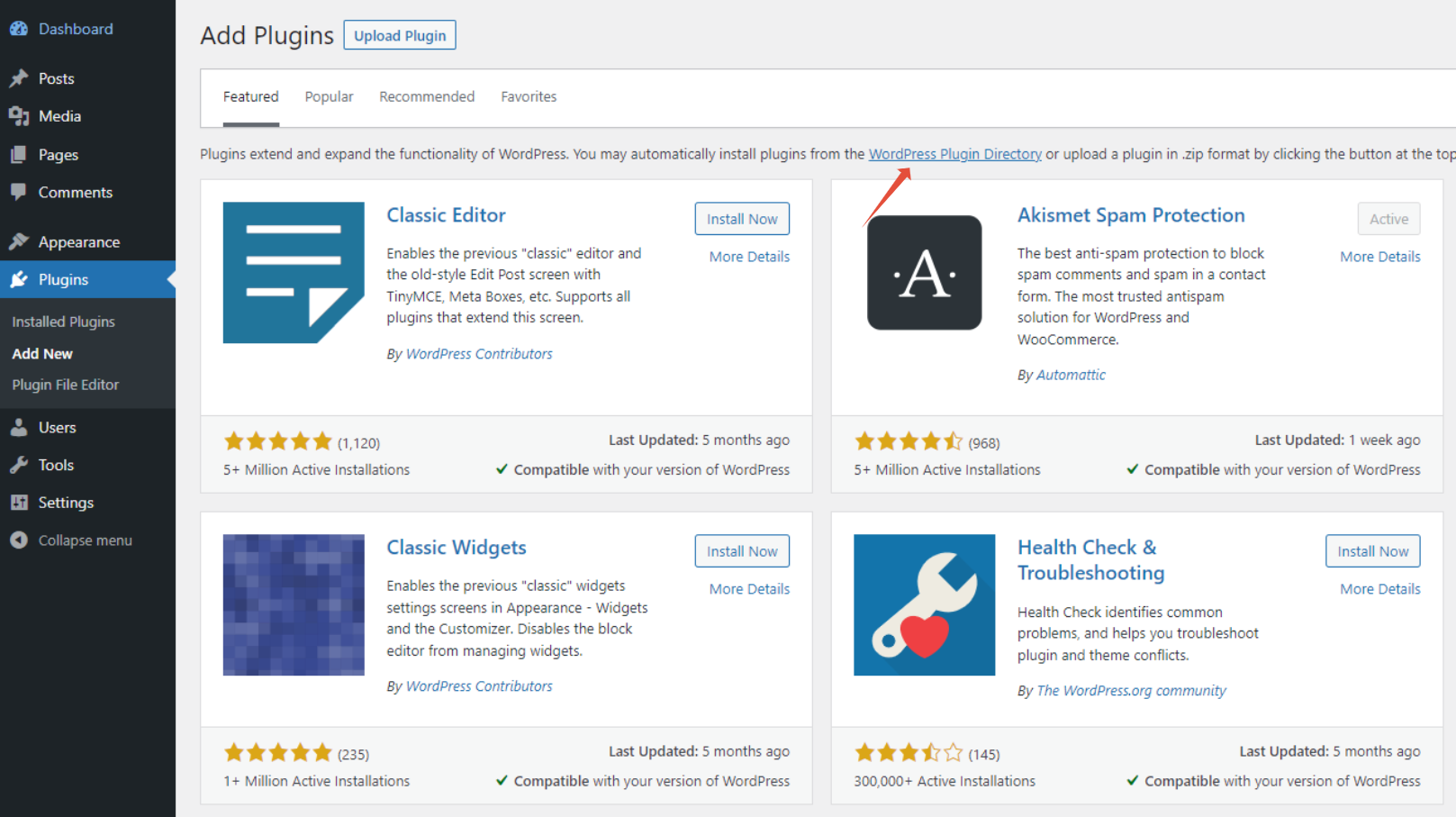Click the Tools wrench icon

tap(19, 465)
